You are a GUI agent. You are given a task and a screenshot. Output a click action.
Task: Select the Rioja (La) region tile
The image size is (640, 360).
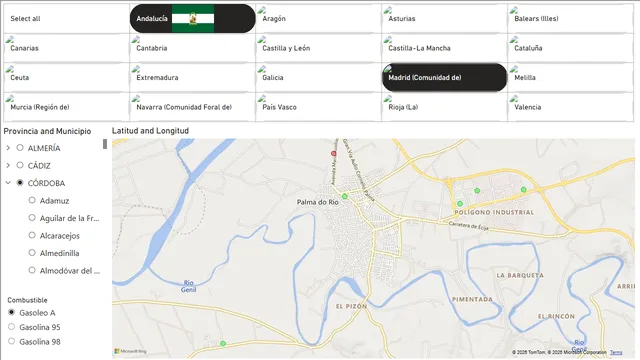[444, 107]
